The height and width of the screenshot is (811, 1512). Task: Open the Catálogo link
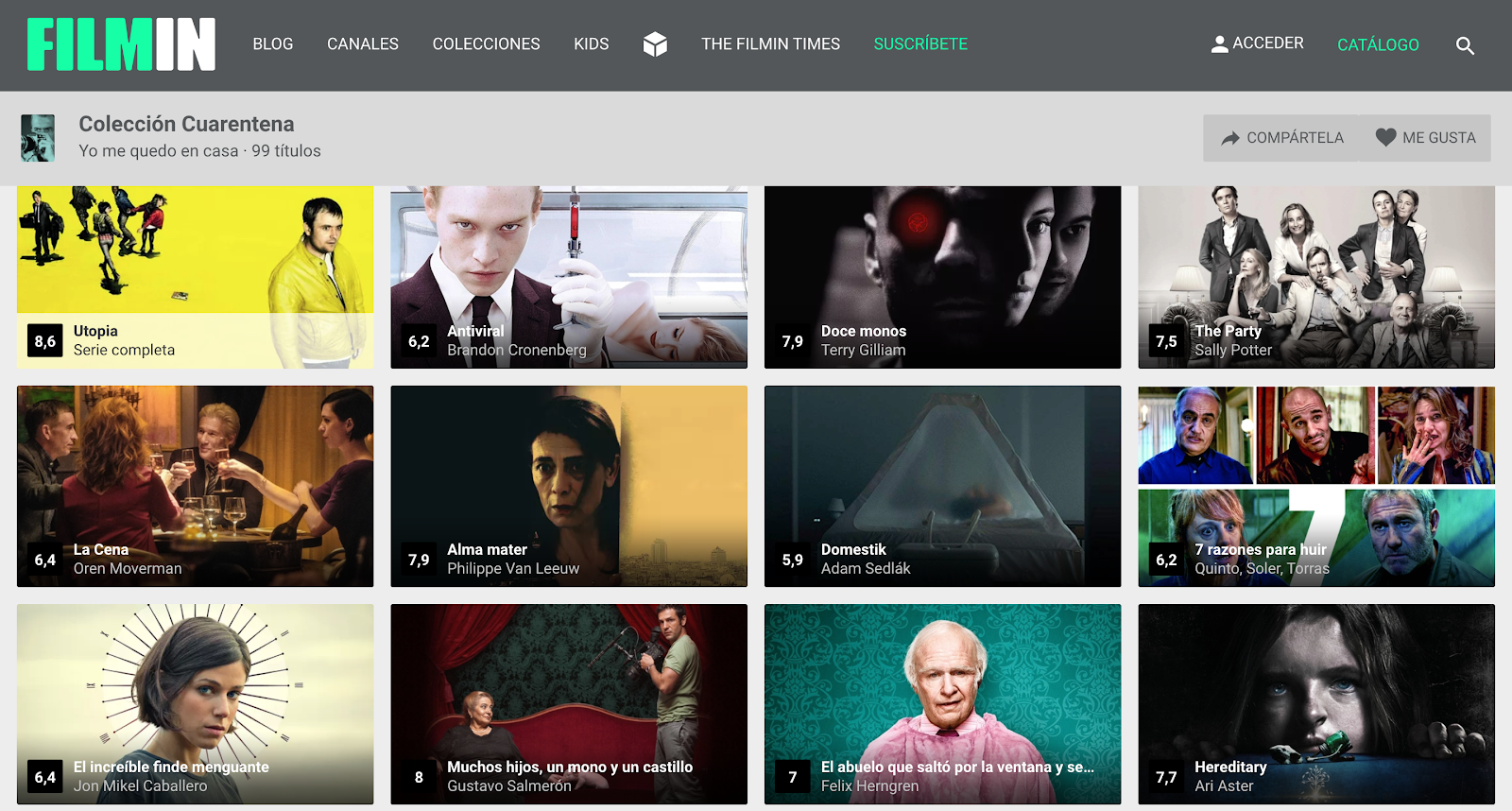tap(1377, 45)
